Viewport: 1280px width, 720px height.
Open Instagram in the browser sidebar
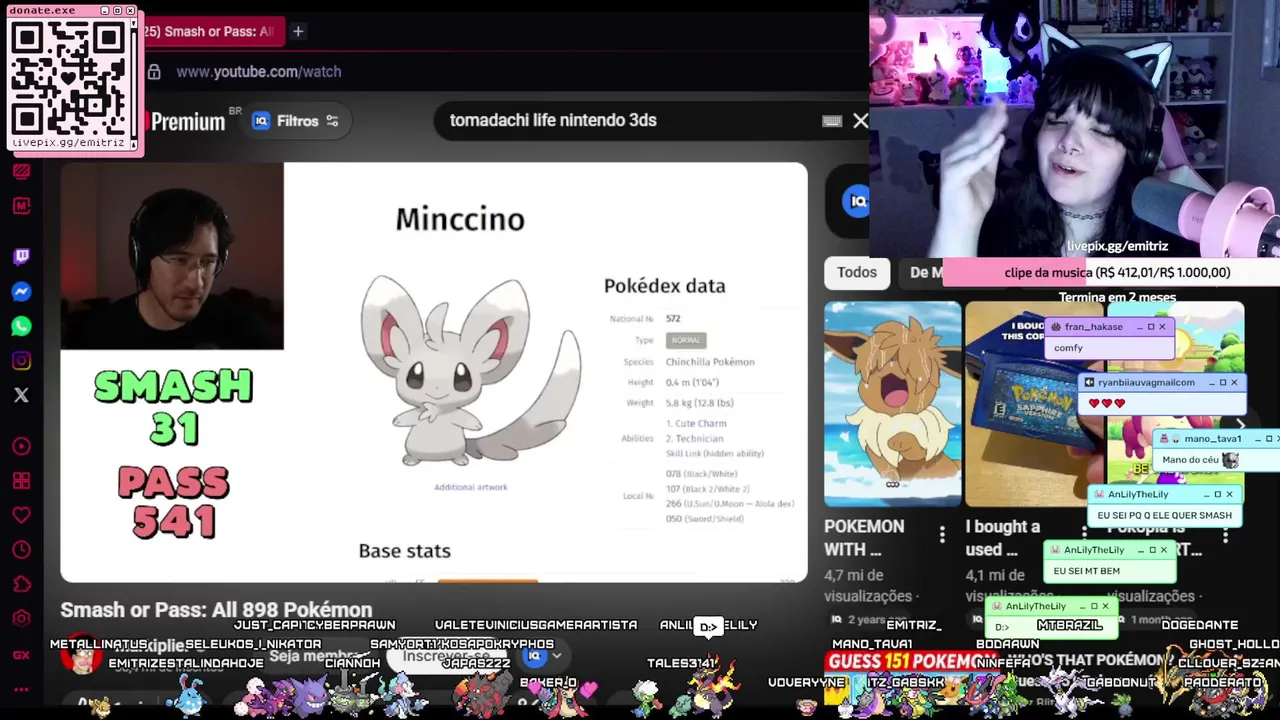21,361
